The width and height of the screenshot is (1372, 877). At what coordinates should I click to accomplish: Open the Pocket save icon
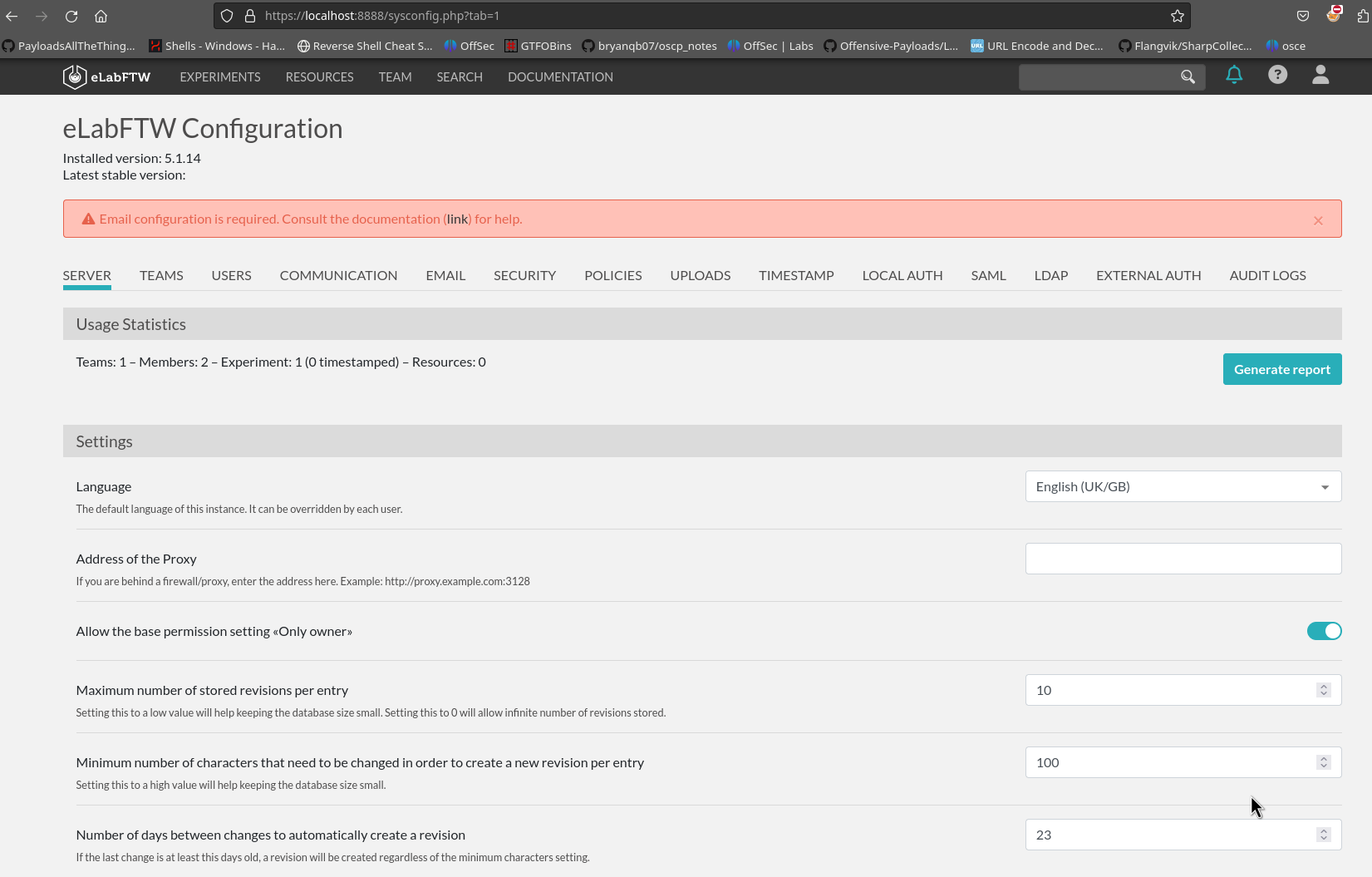tap(1303, 16)
